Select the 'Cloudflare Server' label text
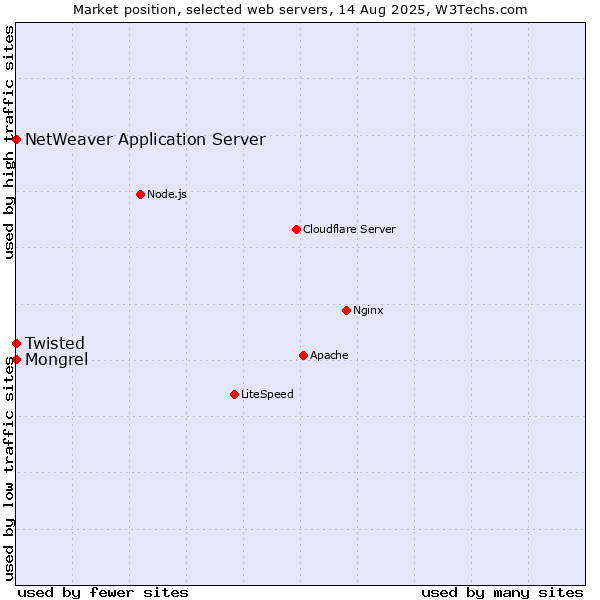Viewport: 600px width, 600px height. click(x=349, y=230)
